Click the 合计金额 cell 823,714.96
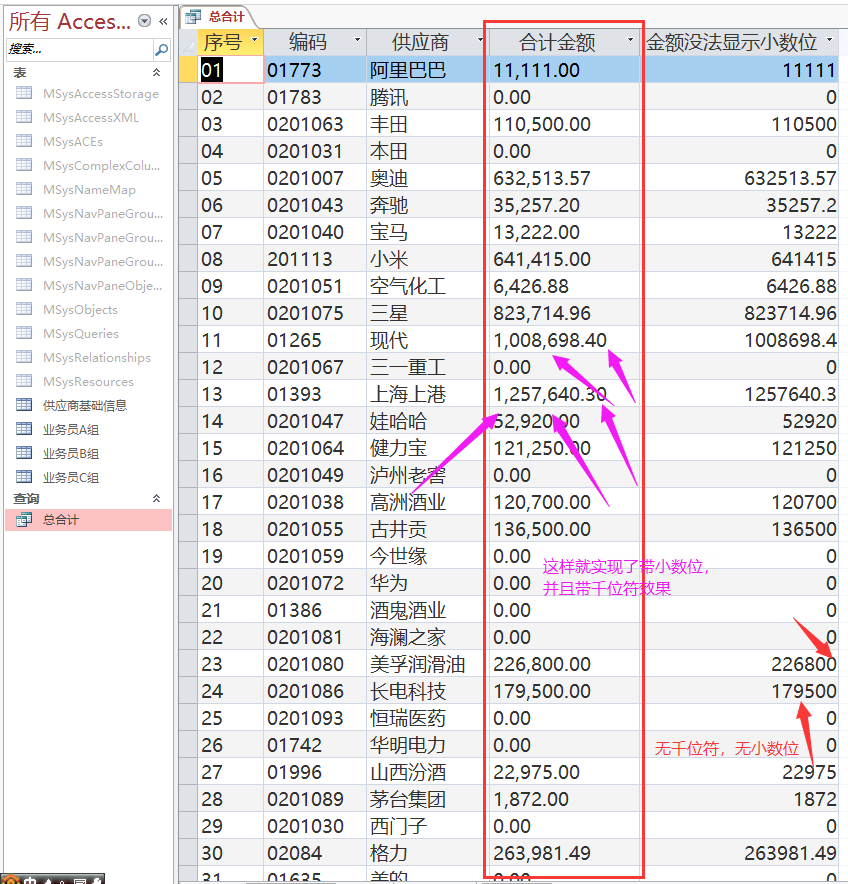 [566, 313]
